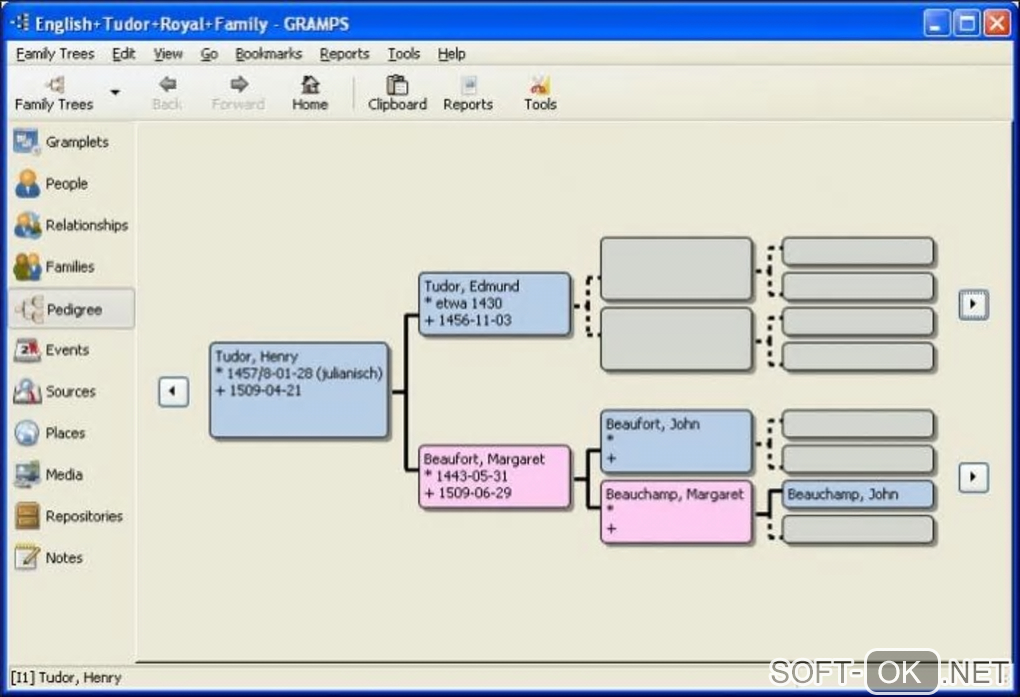
Task: Open the Bookmarks menu
Action: (269, 54)
